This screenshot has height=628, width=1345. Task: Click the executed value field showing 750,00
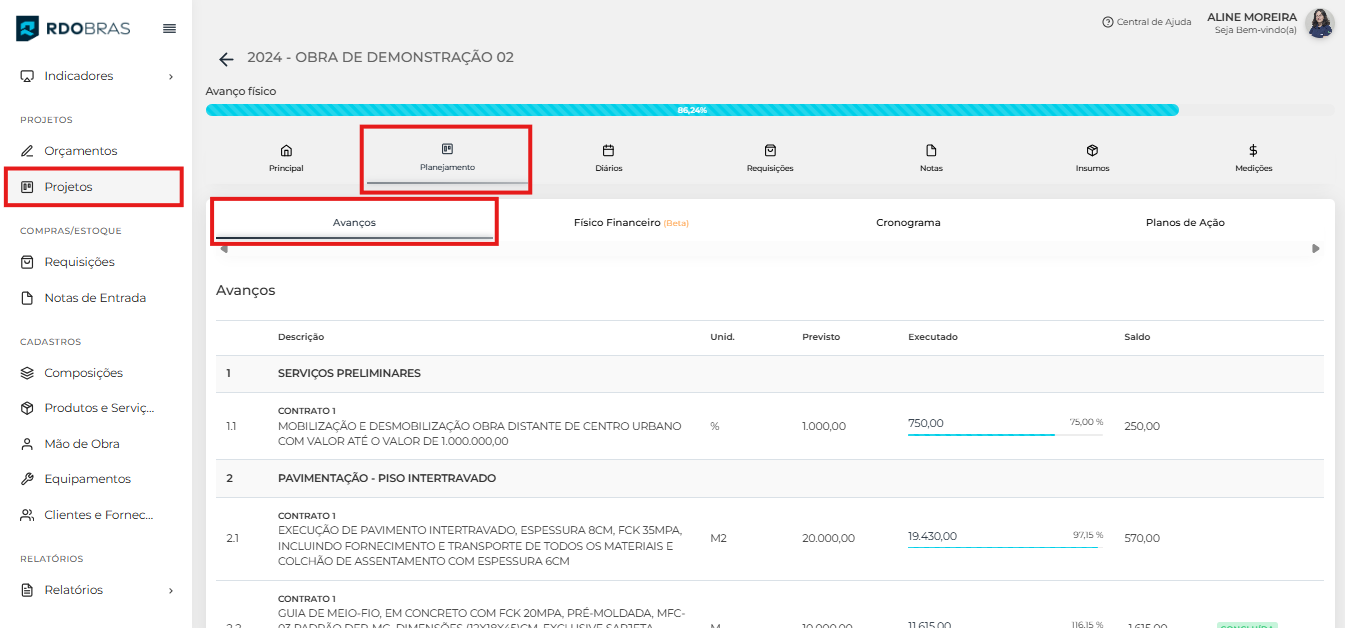[980, 424]
